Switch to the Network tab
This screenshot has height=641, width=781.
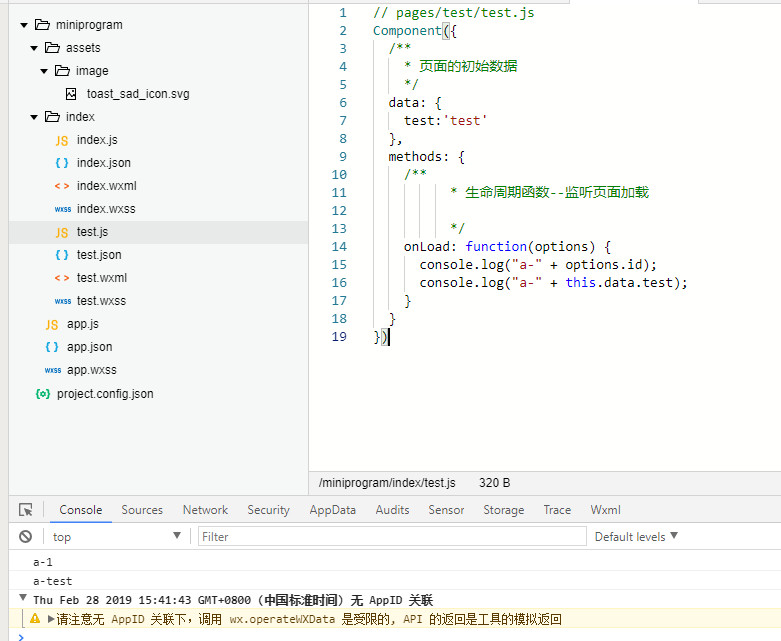point(205,510)
